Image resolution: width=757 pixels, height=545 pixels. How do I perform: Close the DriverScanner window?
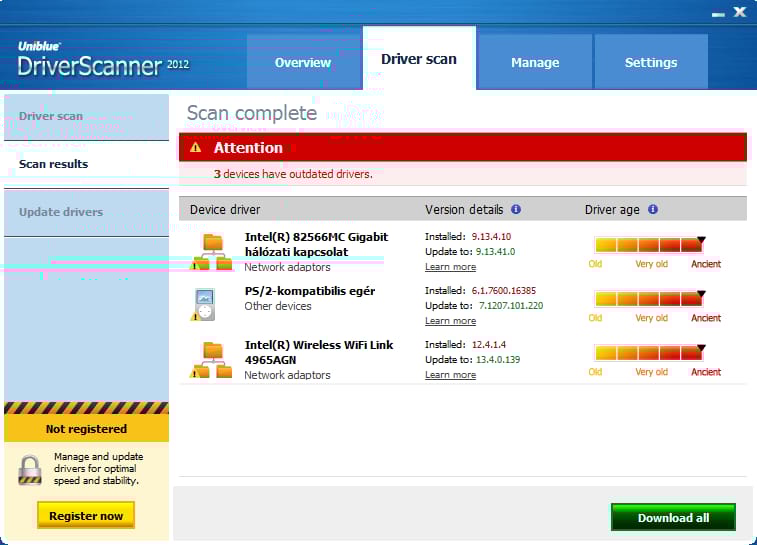click(740, 12)
